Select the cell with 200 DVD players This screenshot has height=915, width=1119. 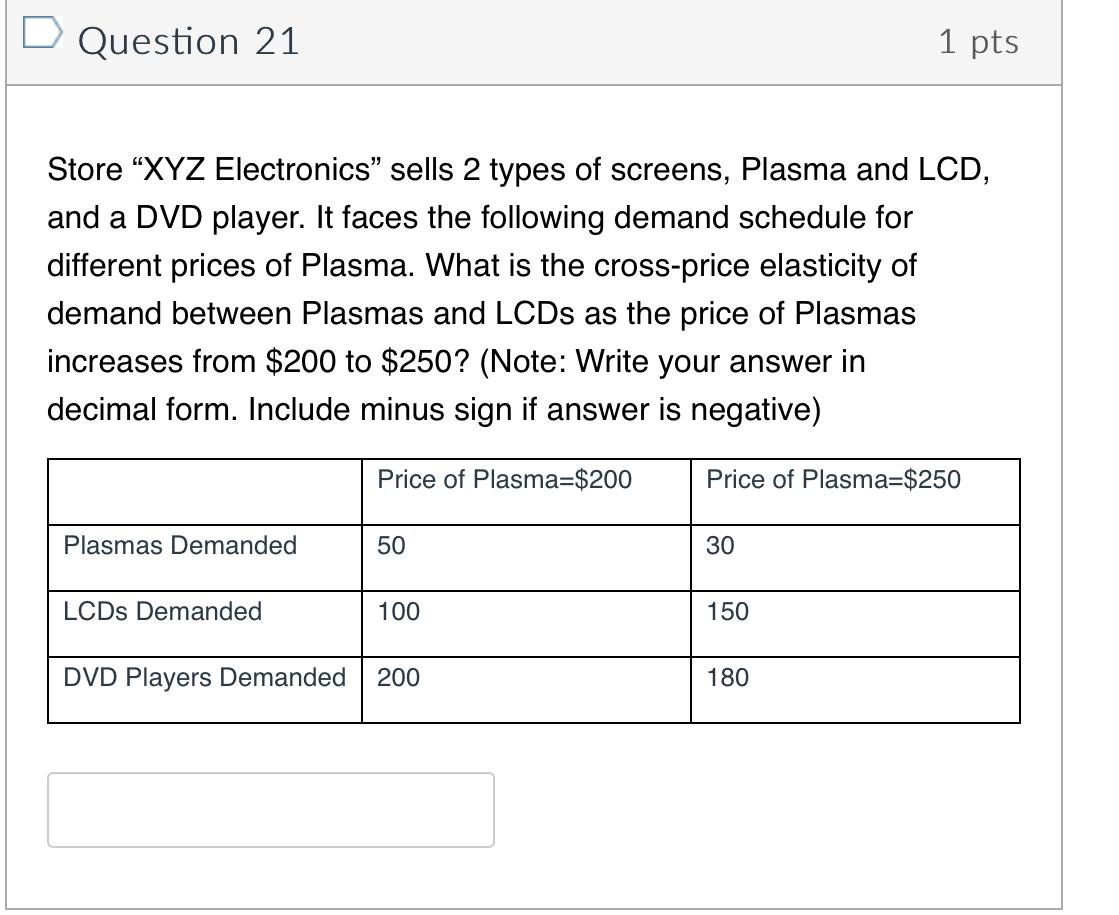coord(397,677)
